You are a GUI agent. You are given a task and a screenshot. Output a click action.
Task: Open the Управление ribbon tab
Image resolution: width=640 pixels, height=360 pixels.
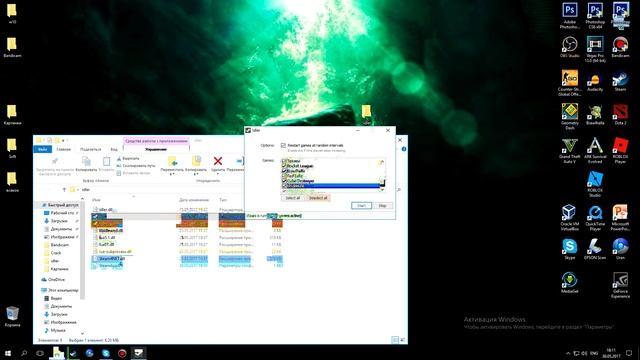point(156,149)
